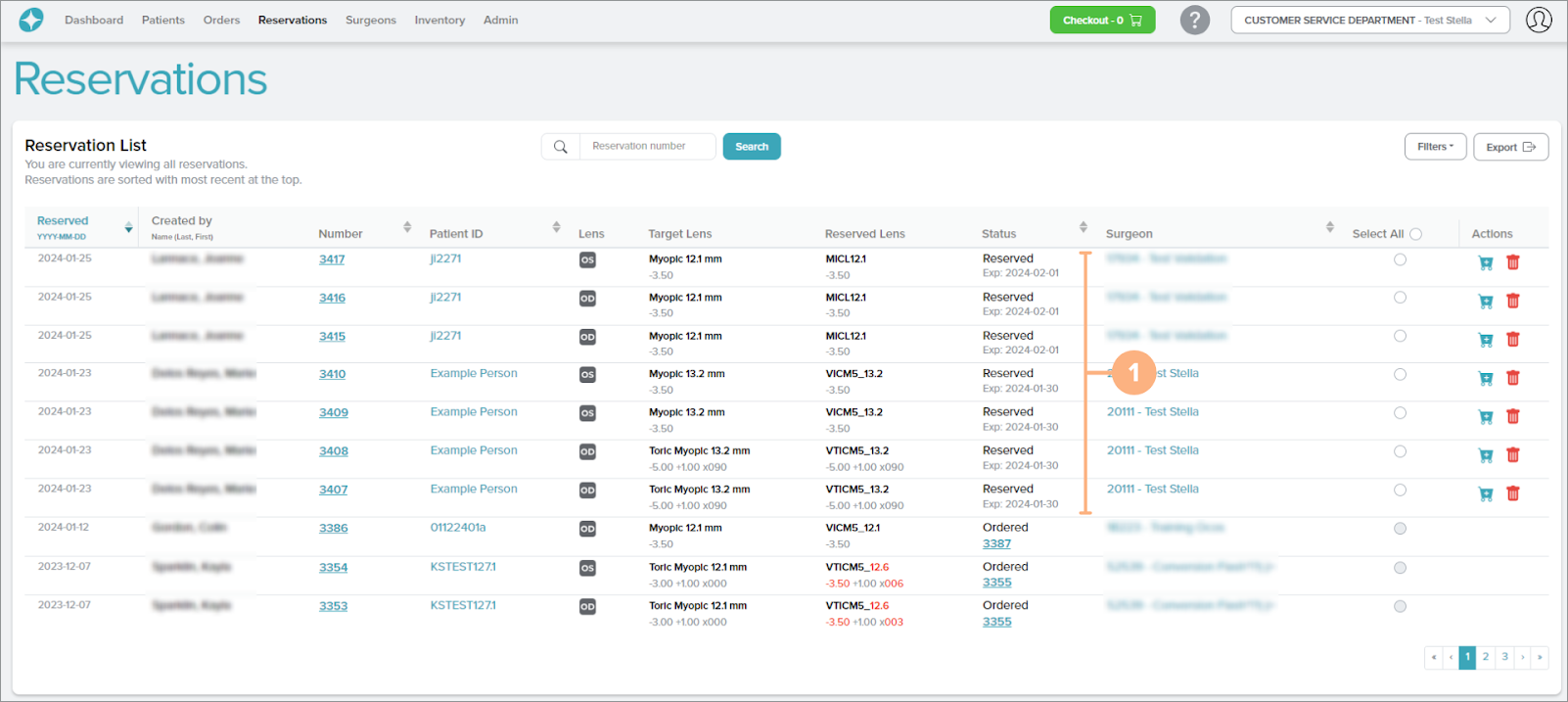Click the green Checkout button
Viewport: 1568px width, 702px height.
[1102, 20]
